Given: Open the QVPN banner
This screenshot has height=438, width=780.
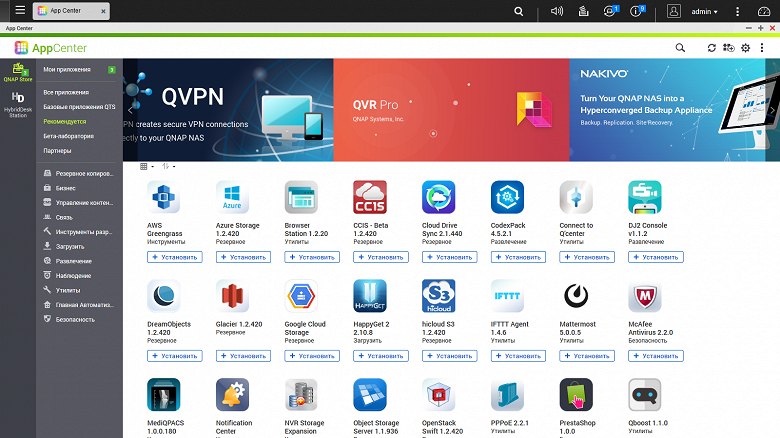Looking at the screenshot, I should (228, 110).
